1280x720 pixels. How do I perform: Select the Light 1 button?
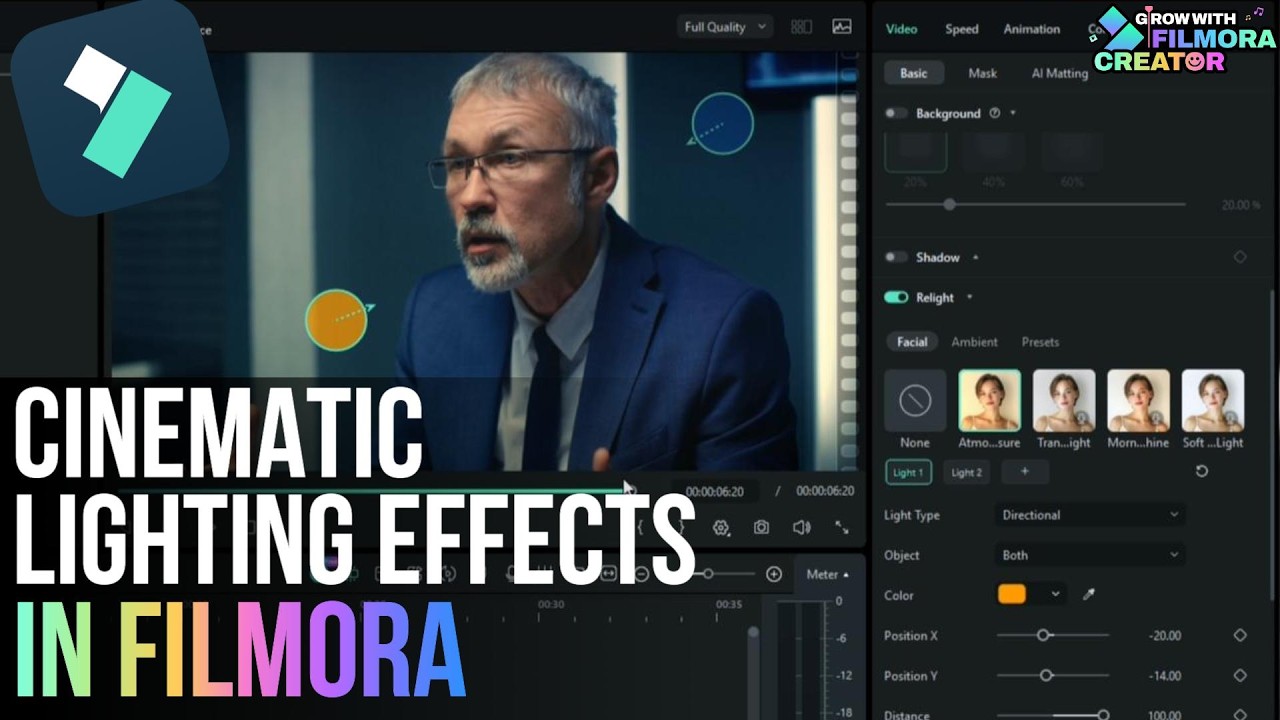[x=908, y=472]
